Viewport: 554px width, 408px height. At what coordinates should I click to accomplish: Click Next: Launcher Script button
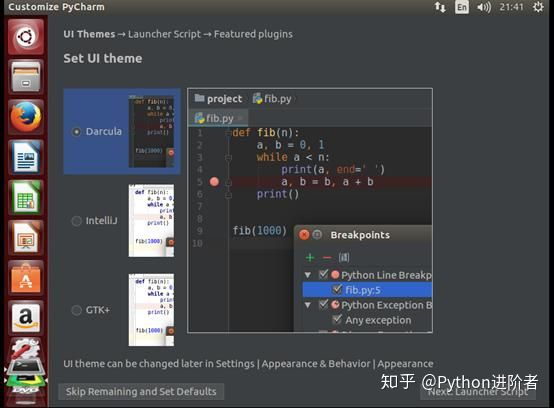coord(478,391)
